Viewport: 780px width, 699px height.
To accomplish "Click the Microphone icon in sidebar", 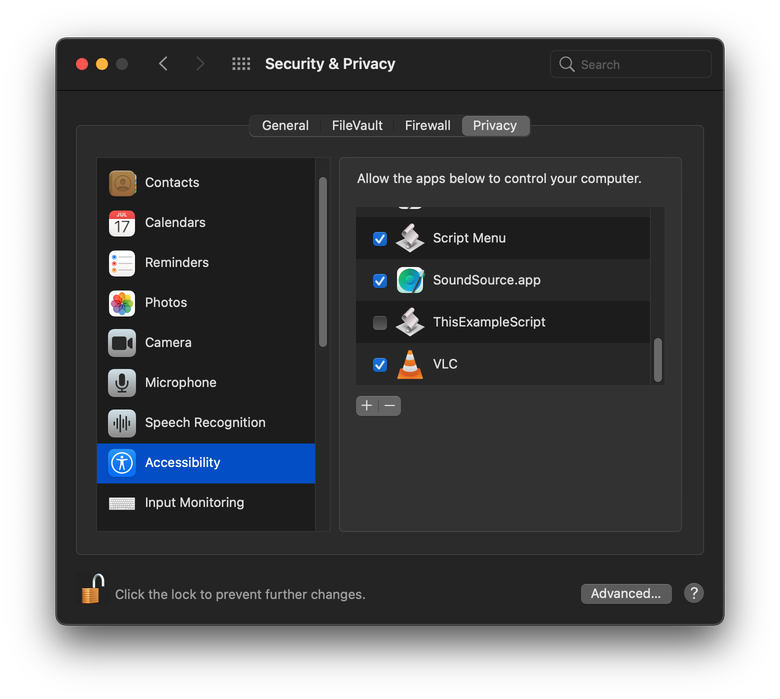I will coord(122,383).
